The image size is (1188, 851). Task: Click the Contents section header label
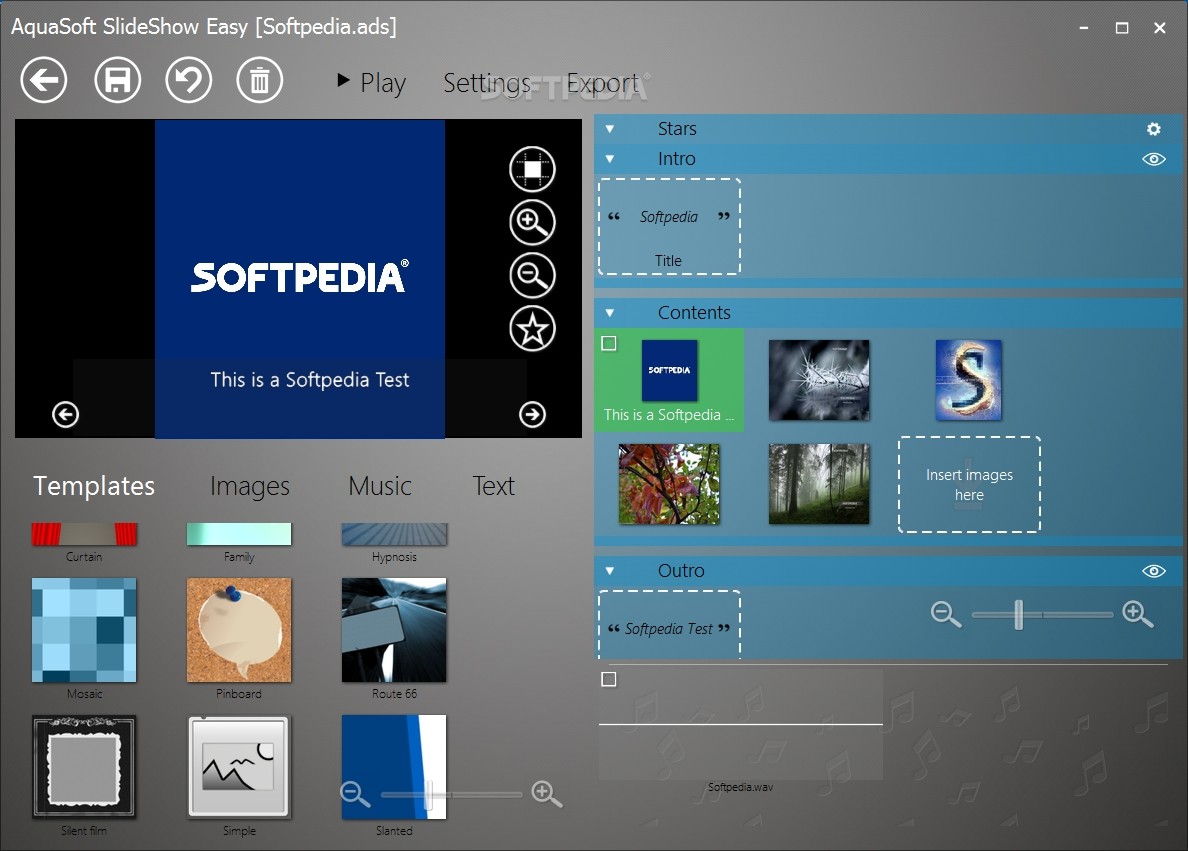pyautogui.click(x=694, y=313)
